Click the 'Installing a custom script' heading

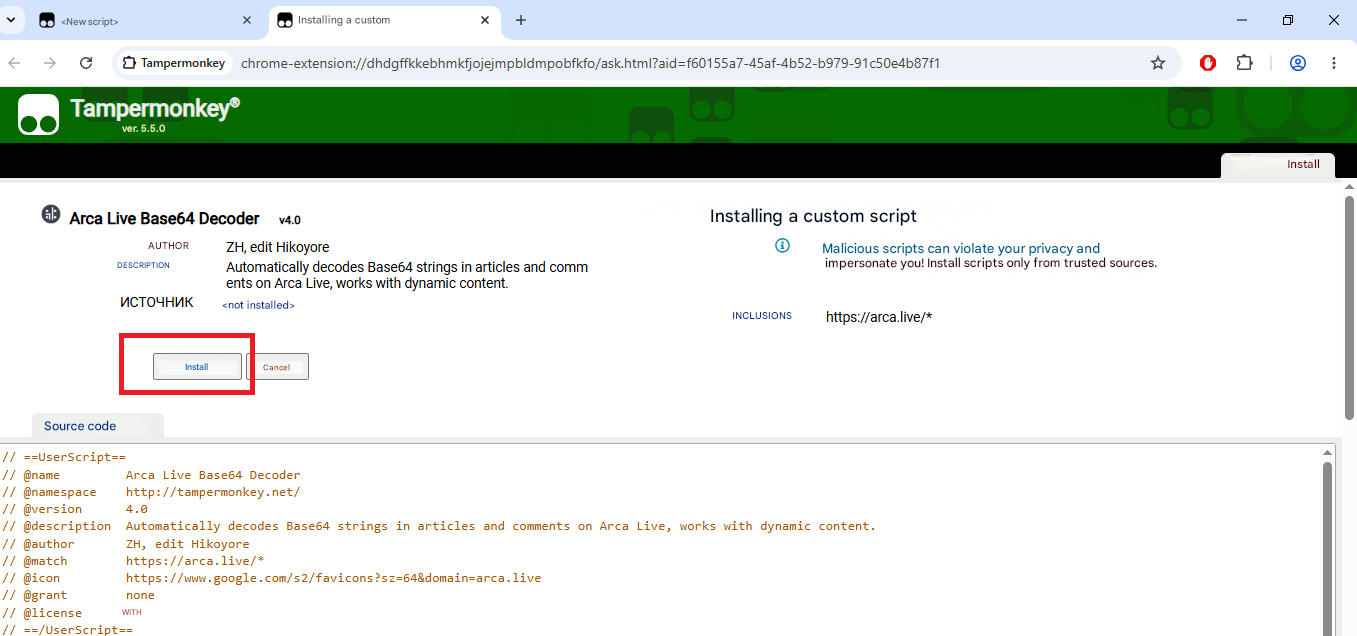coord(813,216)
